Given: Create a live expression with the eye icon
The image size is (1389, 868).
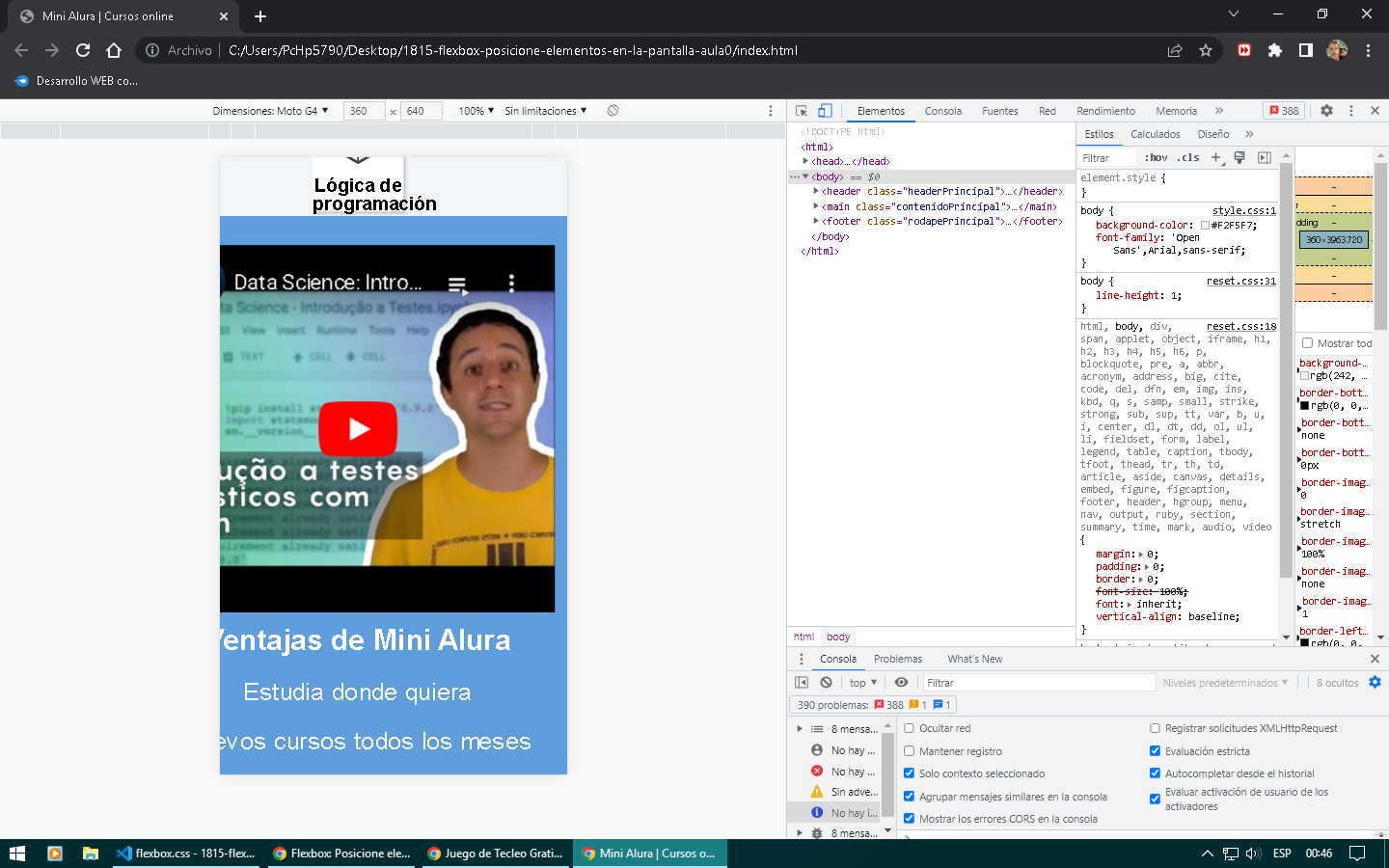Looking at the screenshot, I should (x=901, y=682).
